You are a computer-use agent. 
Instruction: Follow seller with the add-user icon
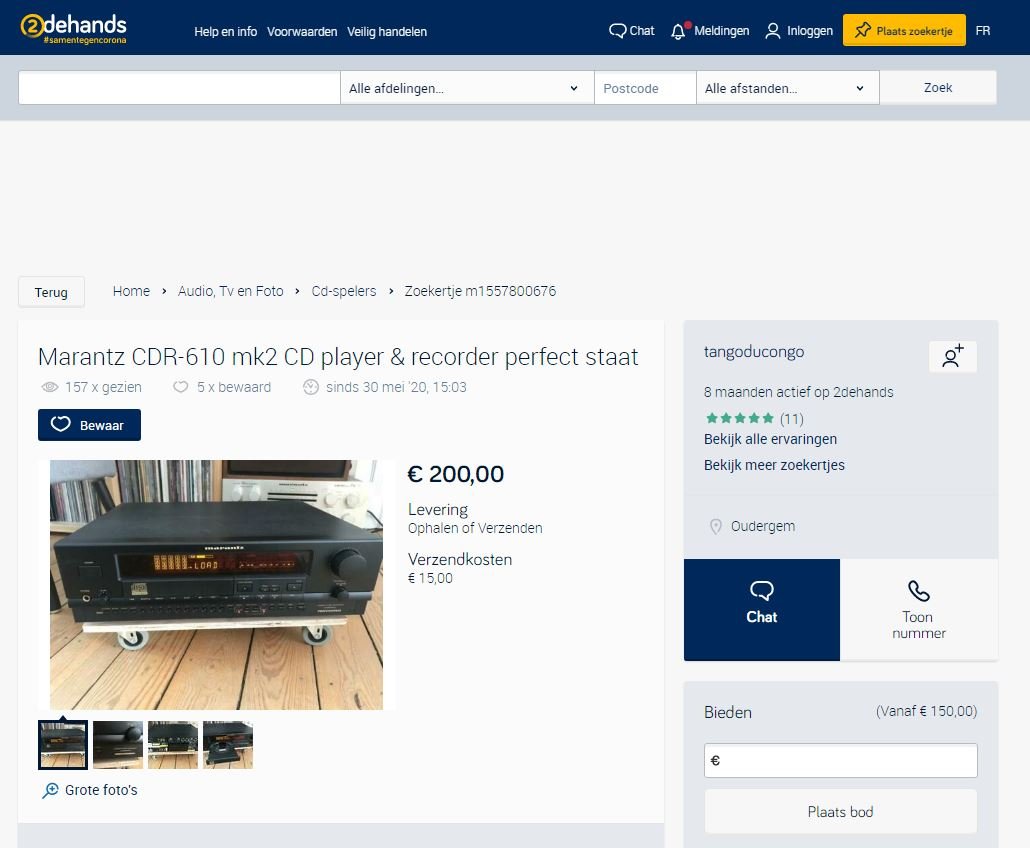952,357
